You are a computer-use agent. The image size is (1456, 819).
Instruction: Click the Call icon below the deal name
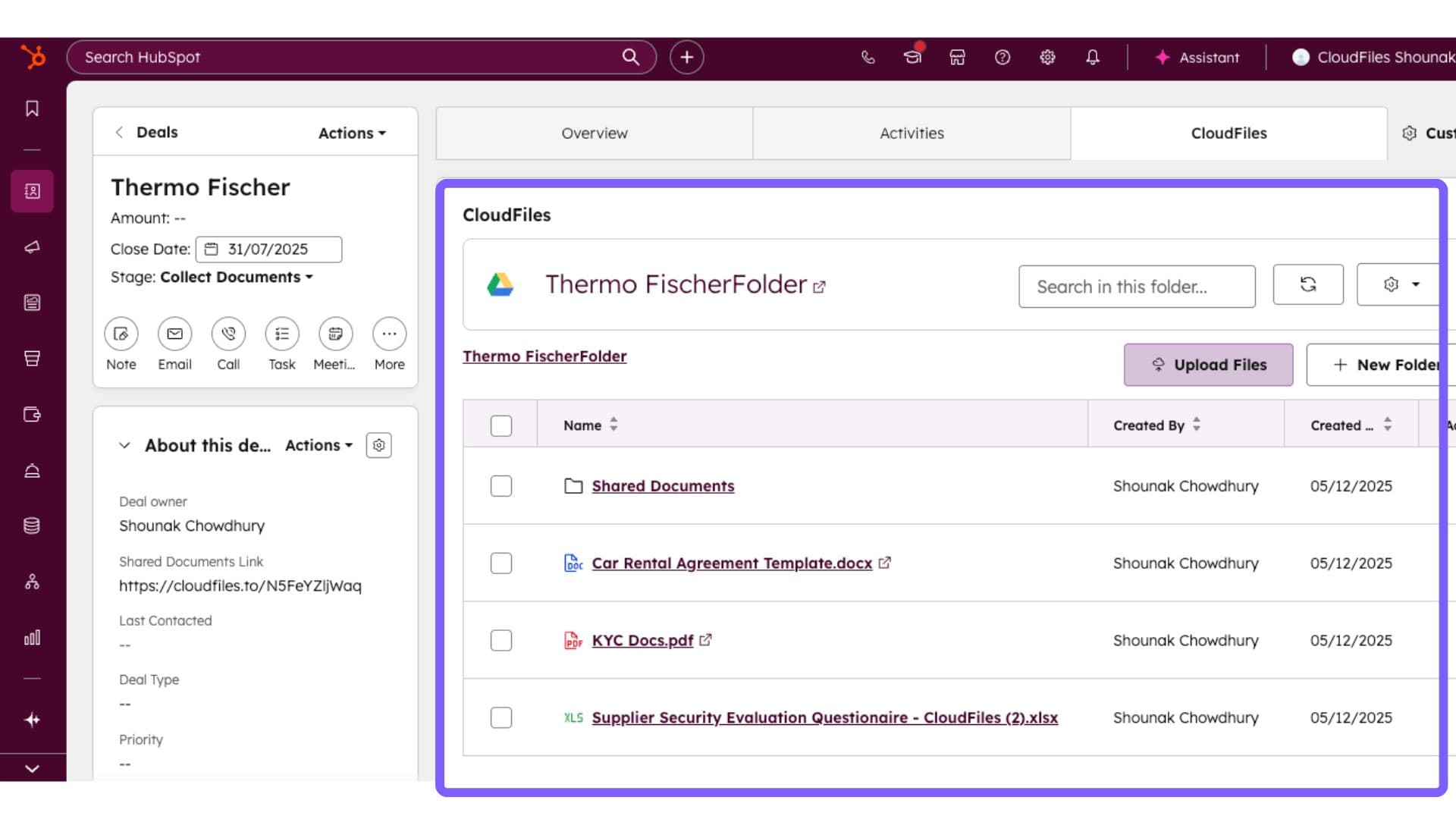click(228, 334)
